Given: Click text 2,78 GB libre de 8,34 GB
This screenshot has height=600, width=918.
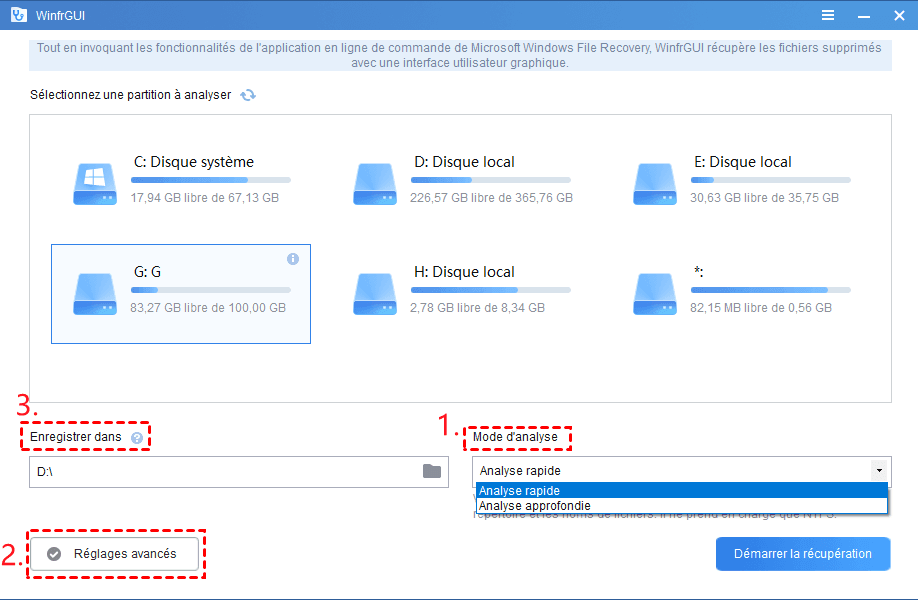Looking at the screenshot, I should point(477,308).
